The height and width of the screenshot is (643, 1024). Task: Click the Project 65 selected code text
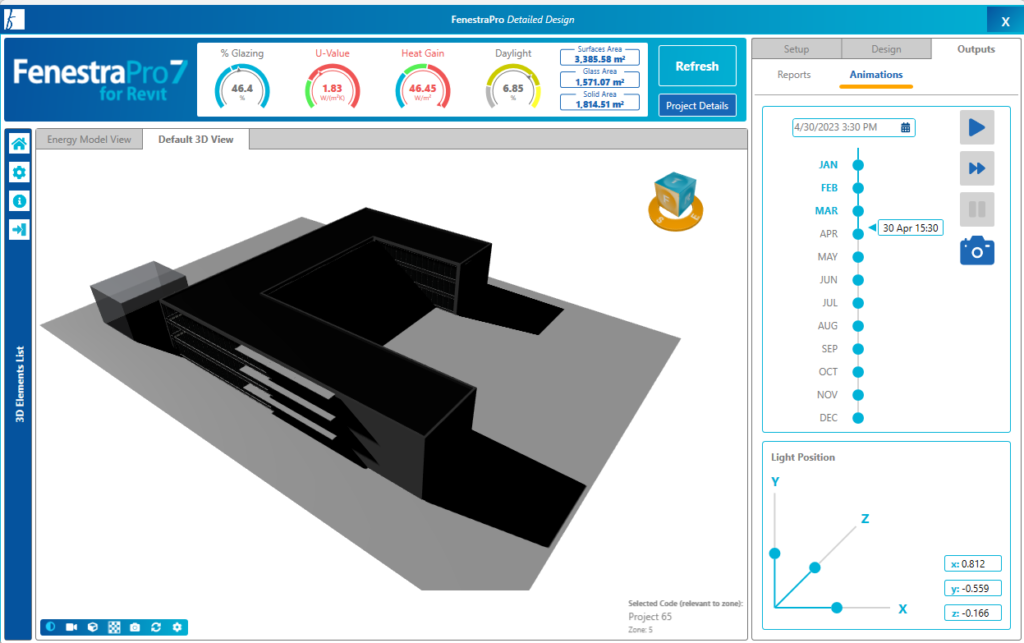tap(650, 616)
